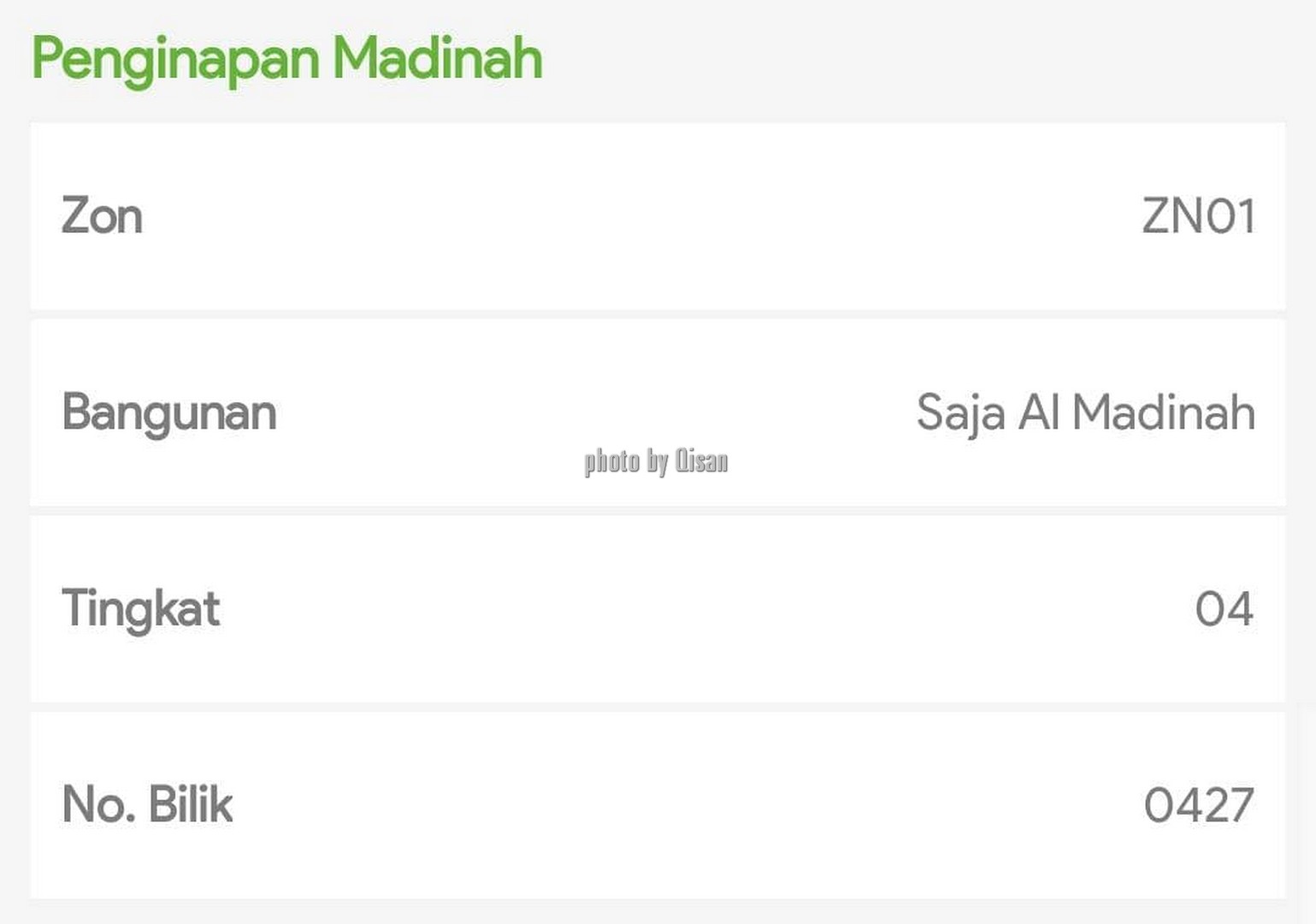Click the word Penginapan in the heading
The height and width of the screenshot is (924, 1316).
175,60
